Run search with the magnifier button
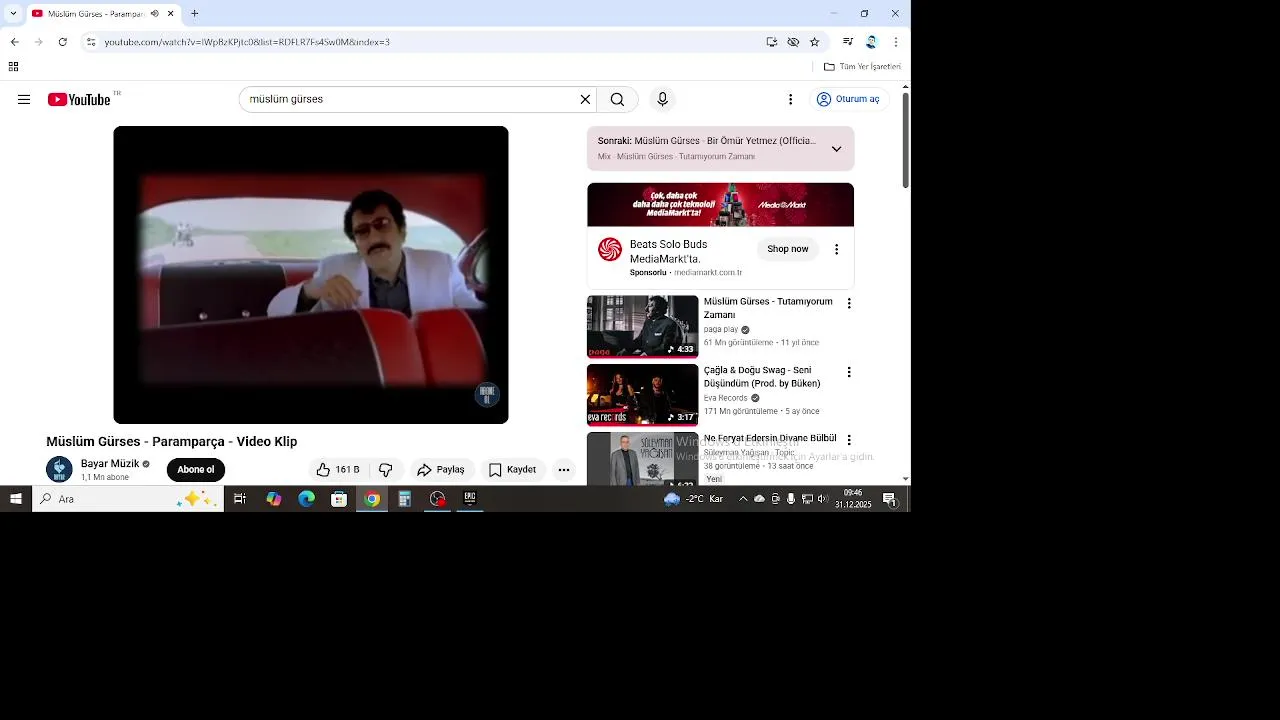 (x=617, y=99)
